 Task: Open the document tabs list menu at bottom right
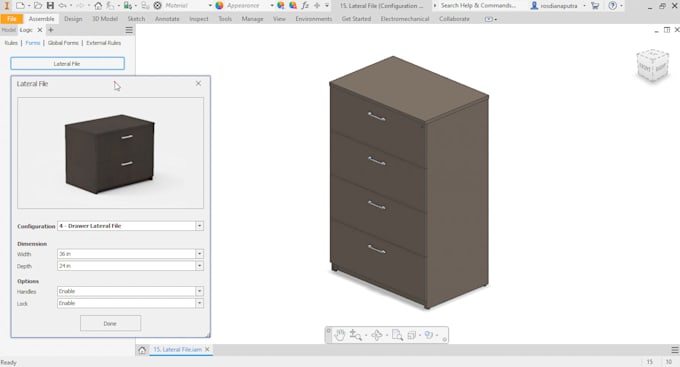674,350
